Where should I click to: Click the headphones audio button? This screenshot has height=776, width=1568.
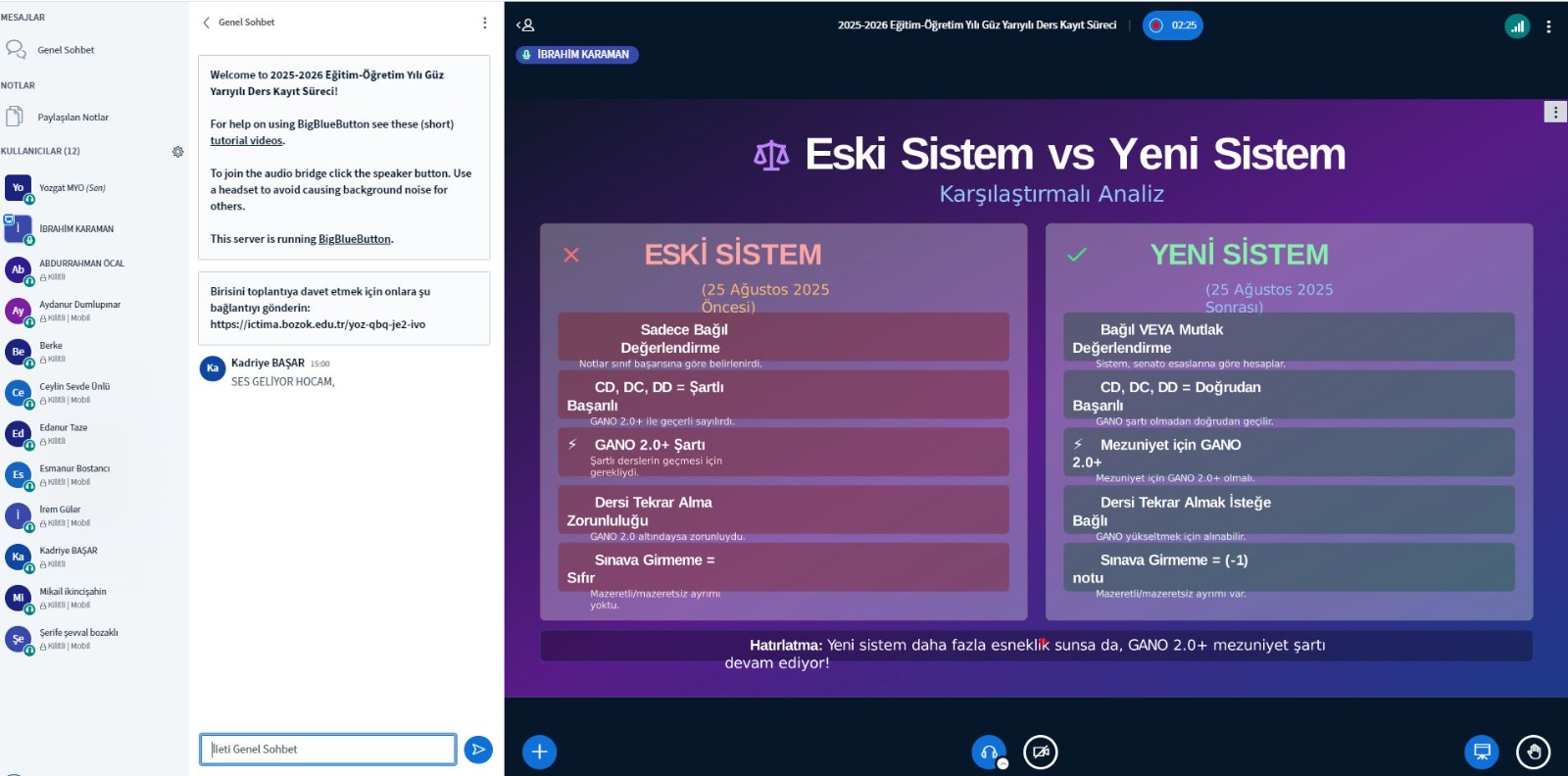(988, 752)
